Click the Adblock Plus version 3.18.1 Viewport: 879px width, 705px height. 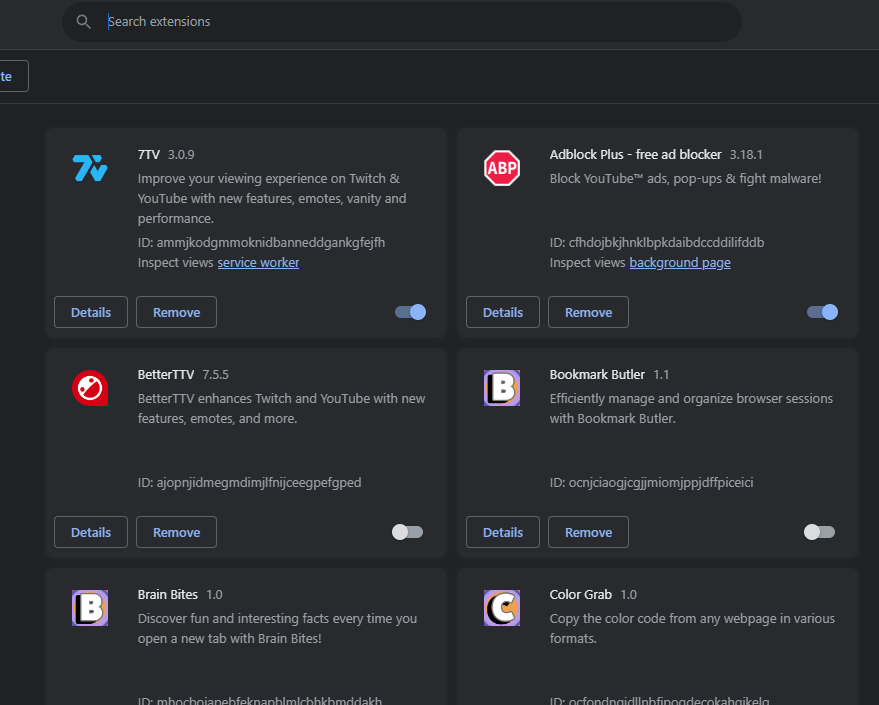pyautogui.click(x=746, y=155)
